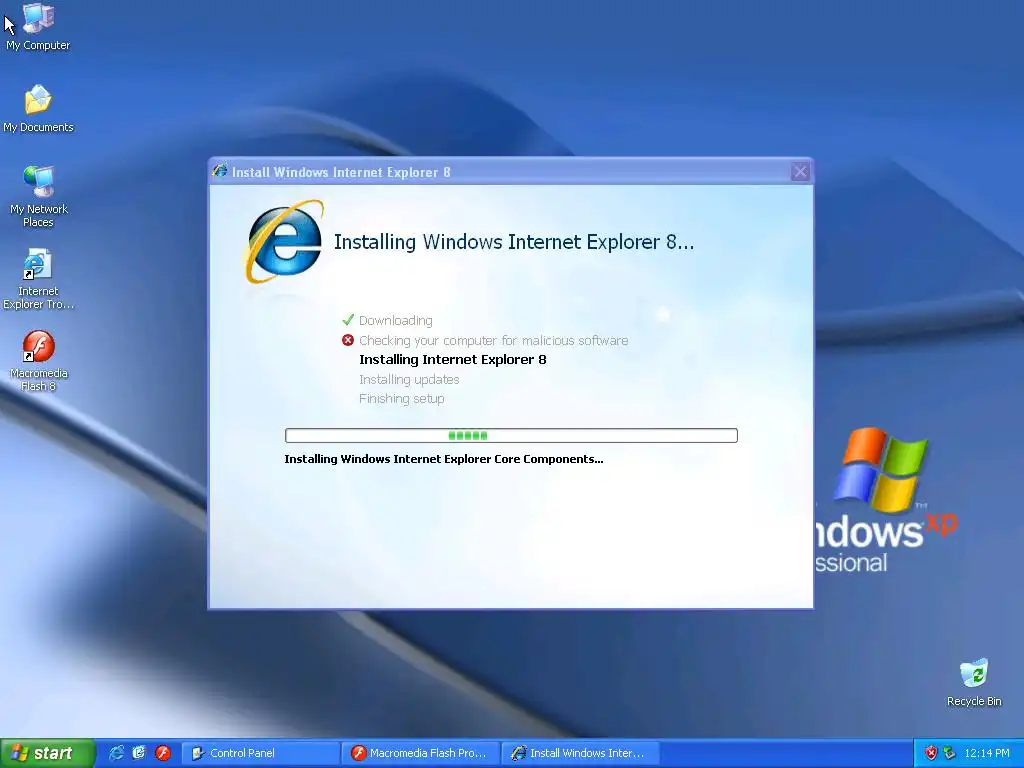
Task: Launch Internet Explorer from Quick Launch
Action: (116, 753)
